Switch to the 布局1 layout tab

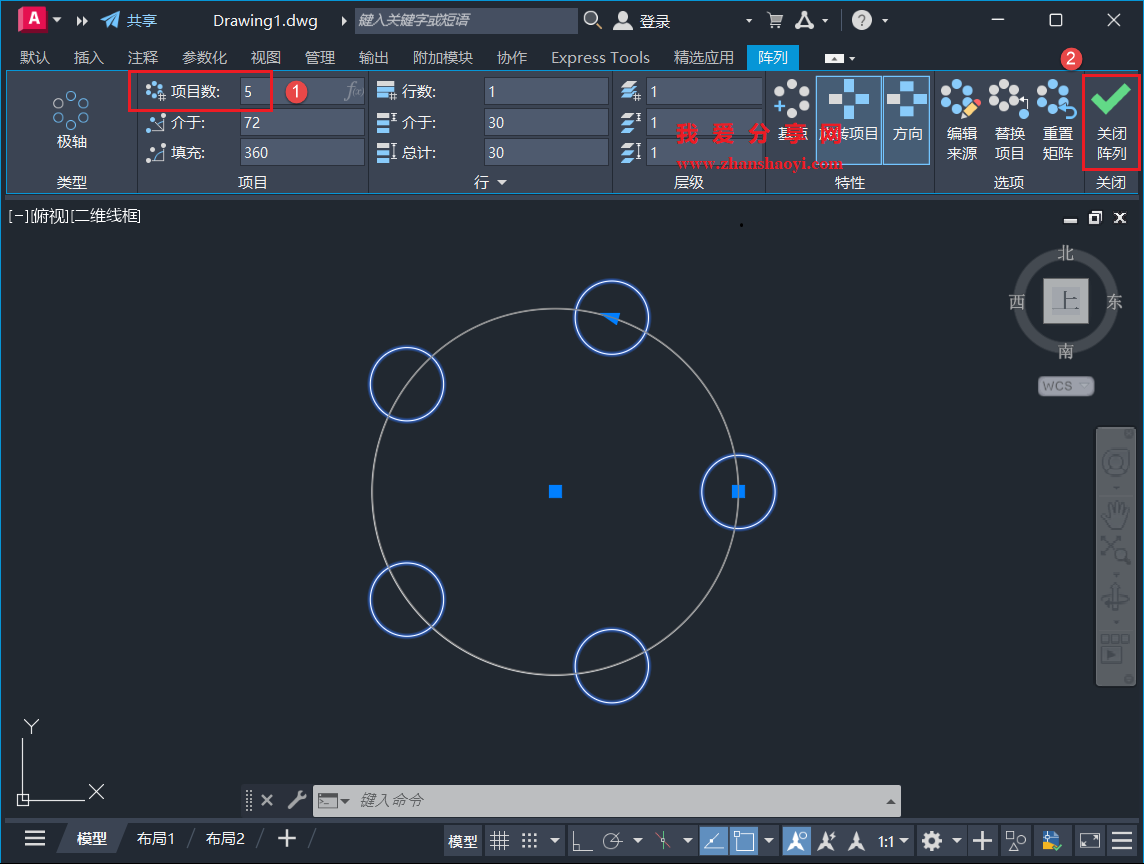(x=156, y=838)
